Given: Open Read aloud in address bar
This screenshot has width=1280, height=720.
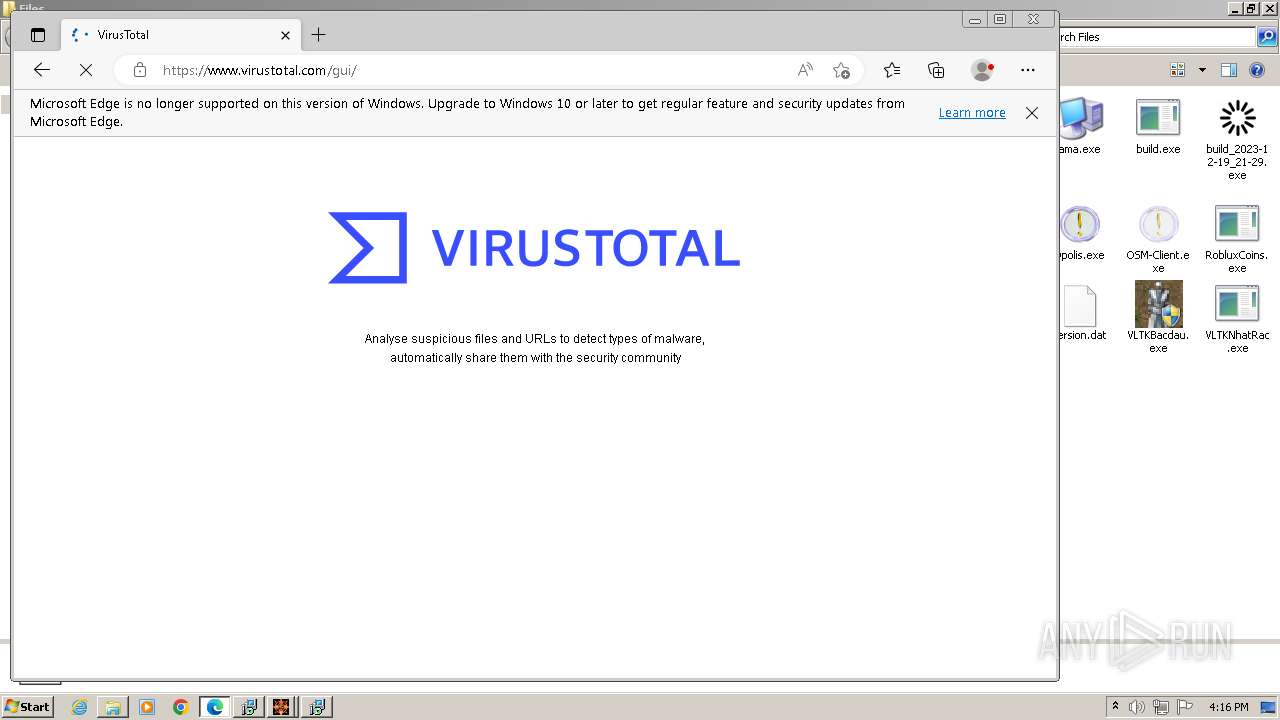Looking at the screenshot, I should tap(805, 70).
